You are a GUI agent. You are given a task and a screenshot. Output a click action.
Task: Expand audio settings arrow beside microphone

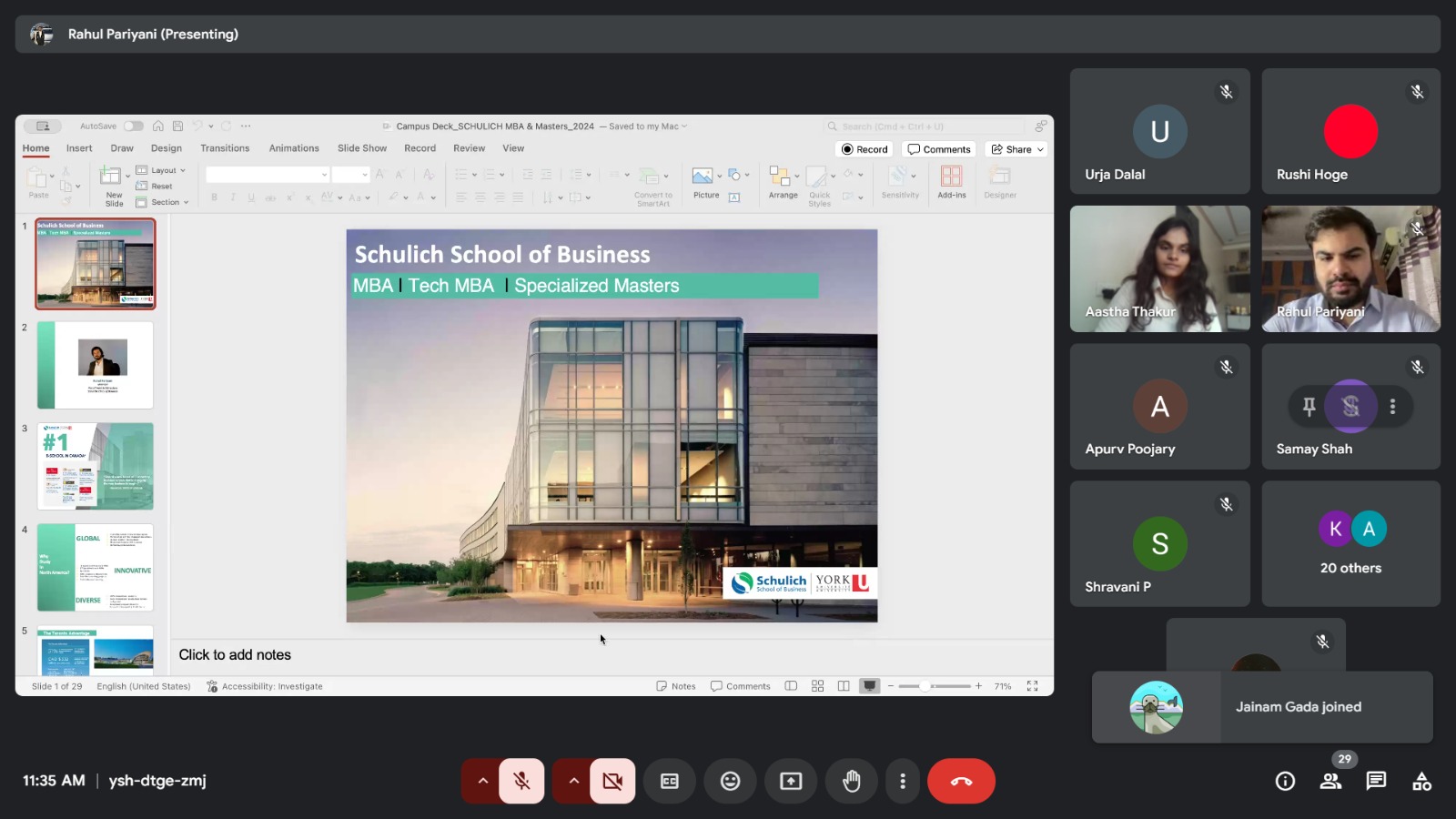(x=482, y=781)
